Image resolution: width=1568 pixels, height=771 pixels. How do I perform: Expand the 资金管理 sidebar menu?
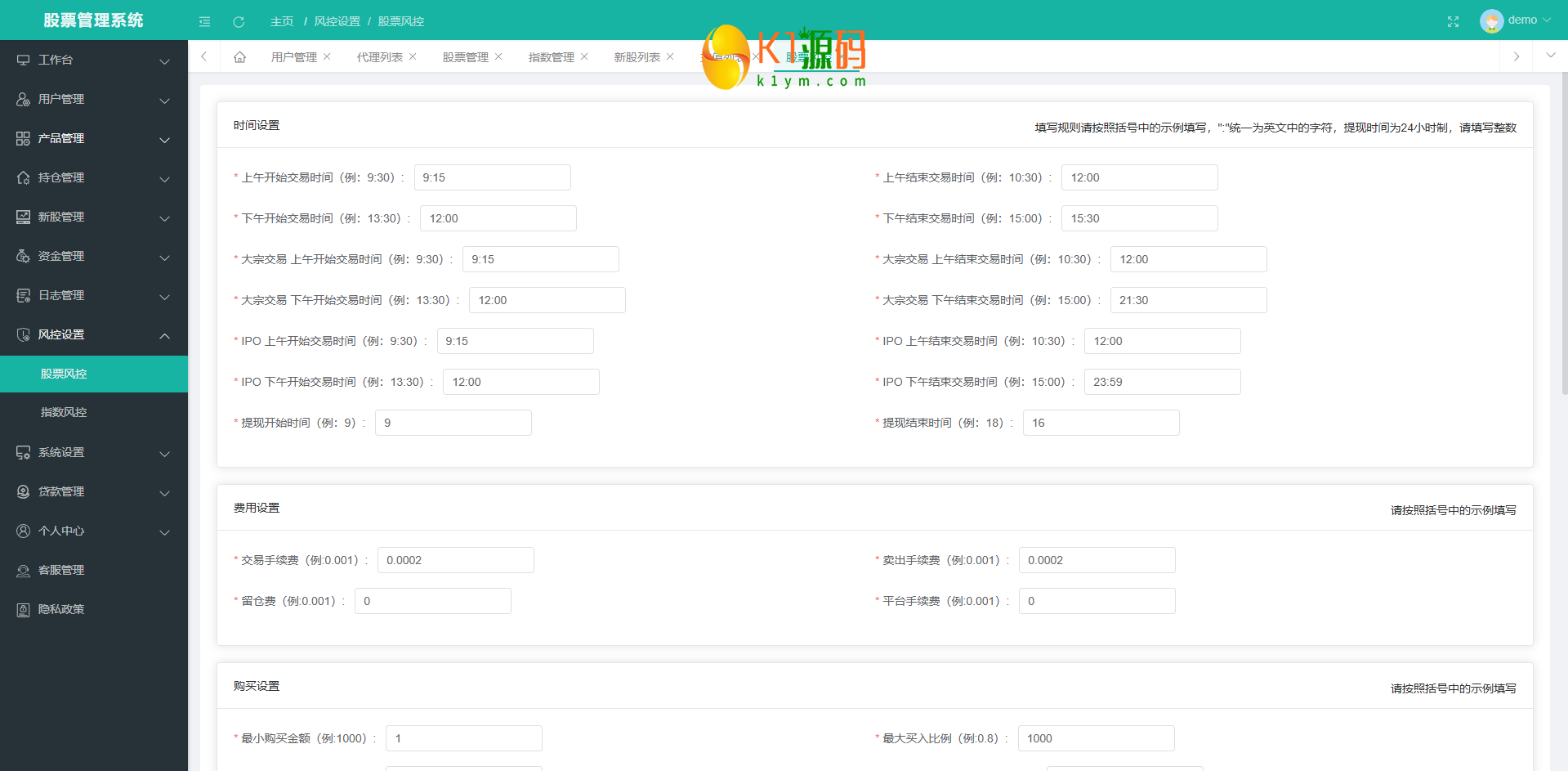pos(94,256)
